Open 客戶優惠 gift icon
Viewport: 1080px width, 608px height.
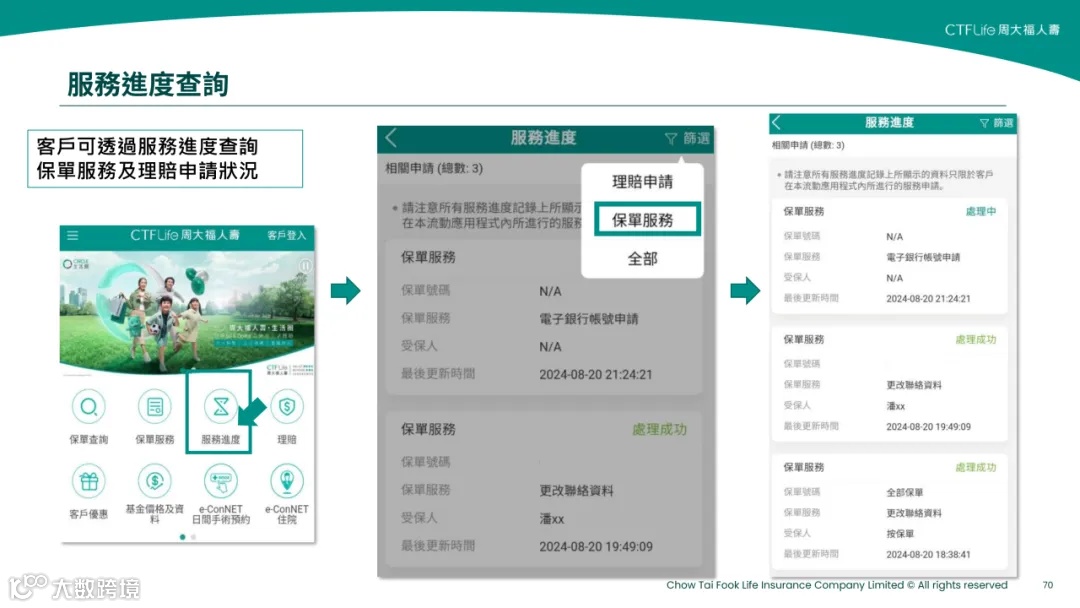point(89,481)
